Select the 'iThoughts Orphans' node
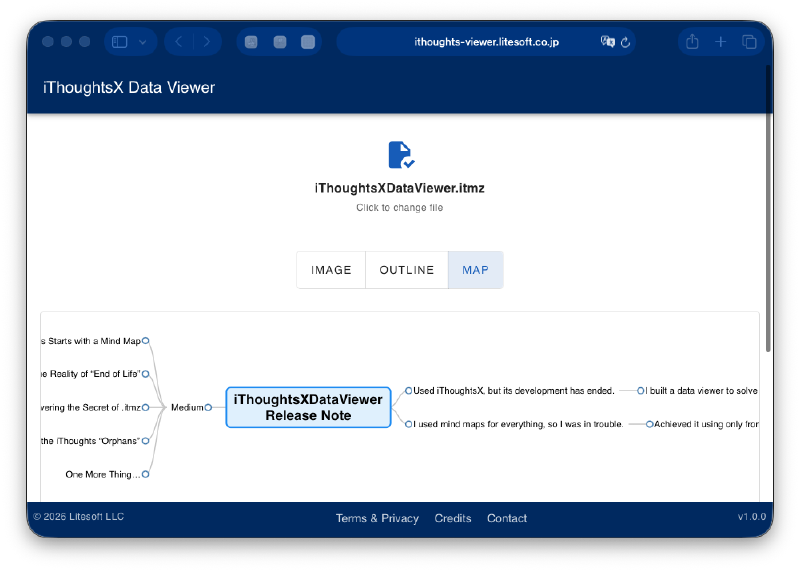The image size is (800, 571). pyautogui.click(x=91, y=441)
